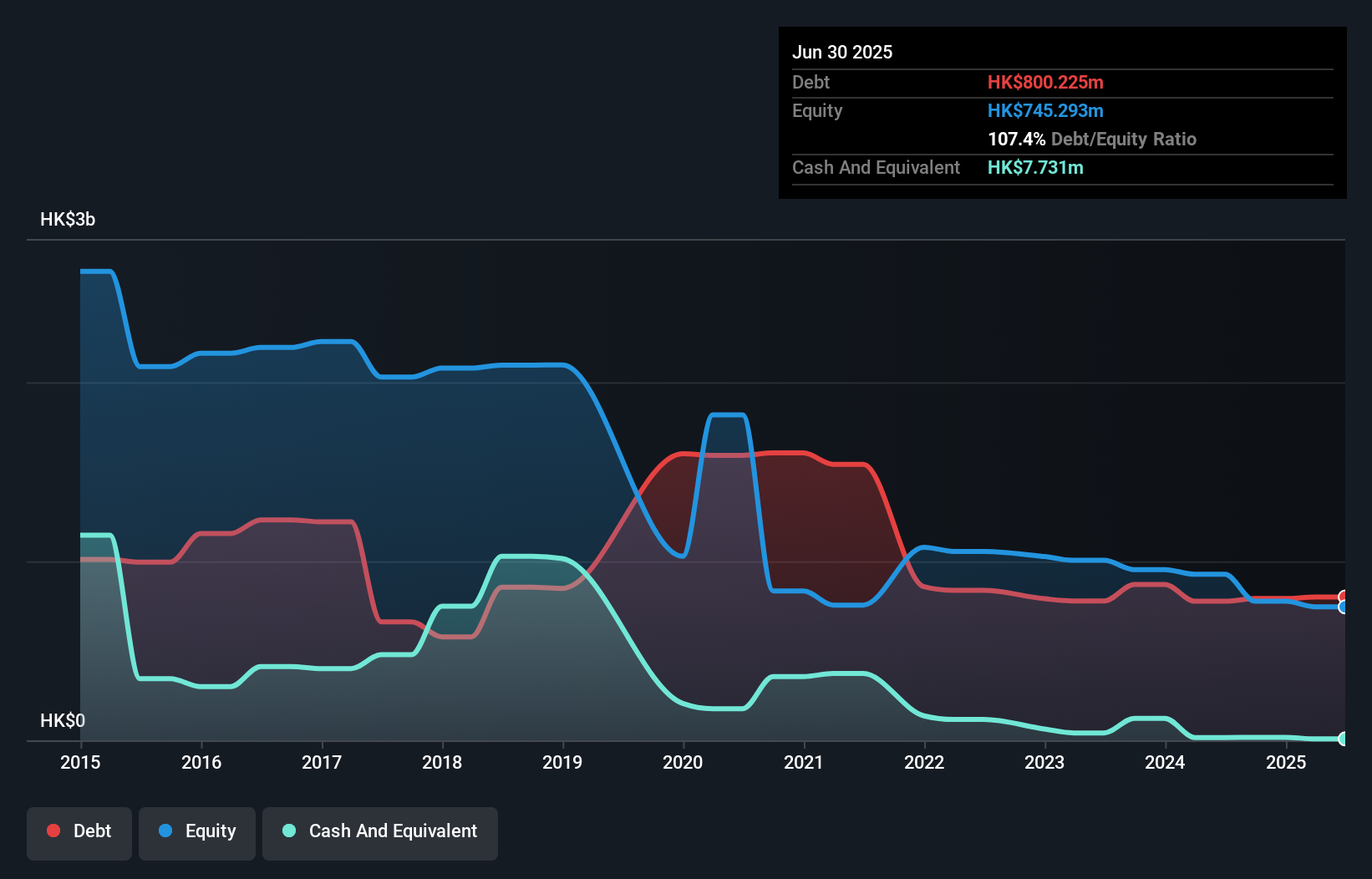Toggle the Cash And Equivalent series visibility
The height and width of the screenshot is (879, 1372).
(380, 831)
